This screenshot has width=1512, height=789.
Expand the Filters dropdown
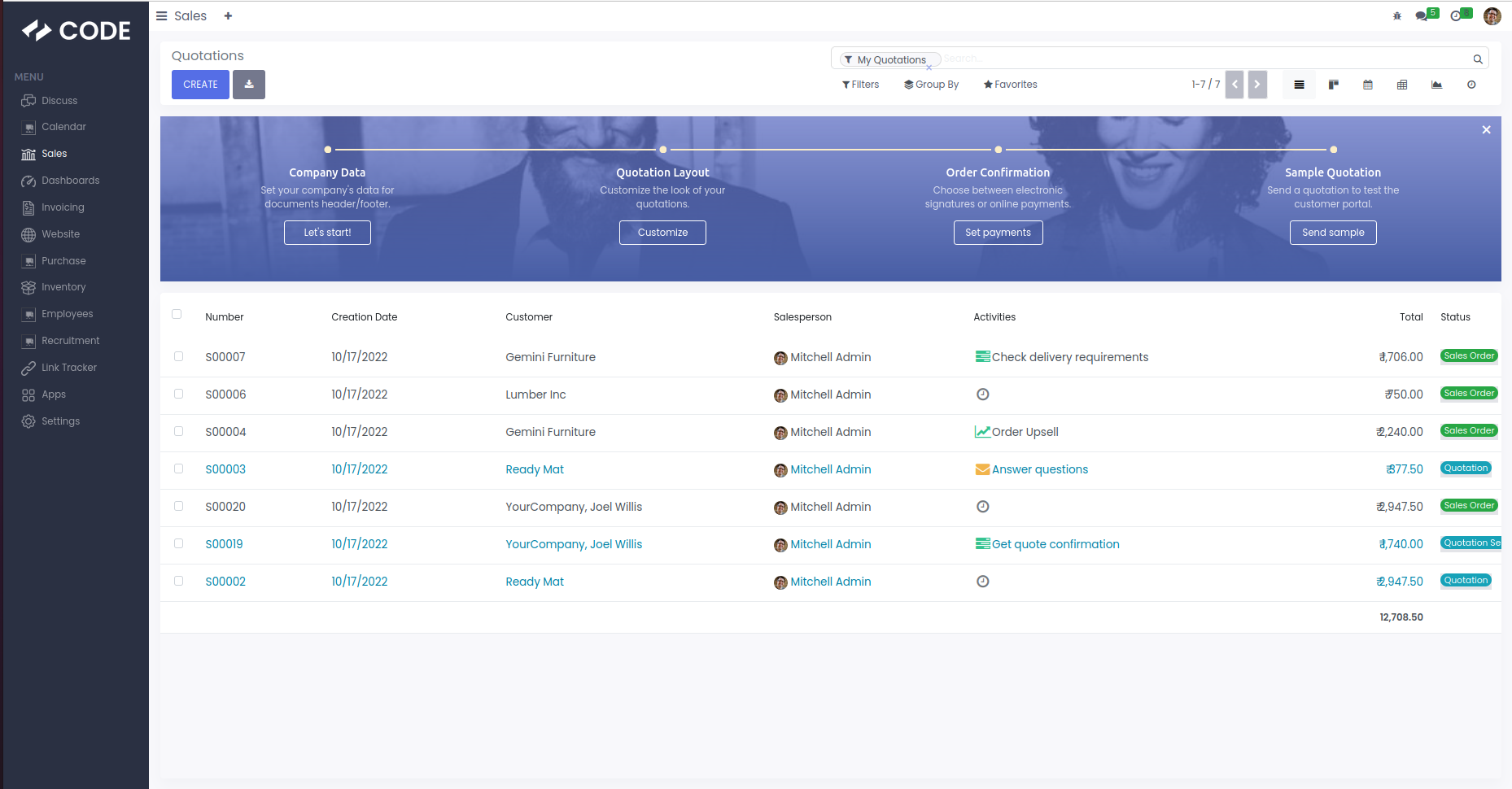coord(860,85)
